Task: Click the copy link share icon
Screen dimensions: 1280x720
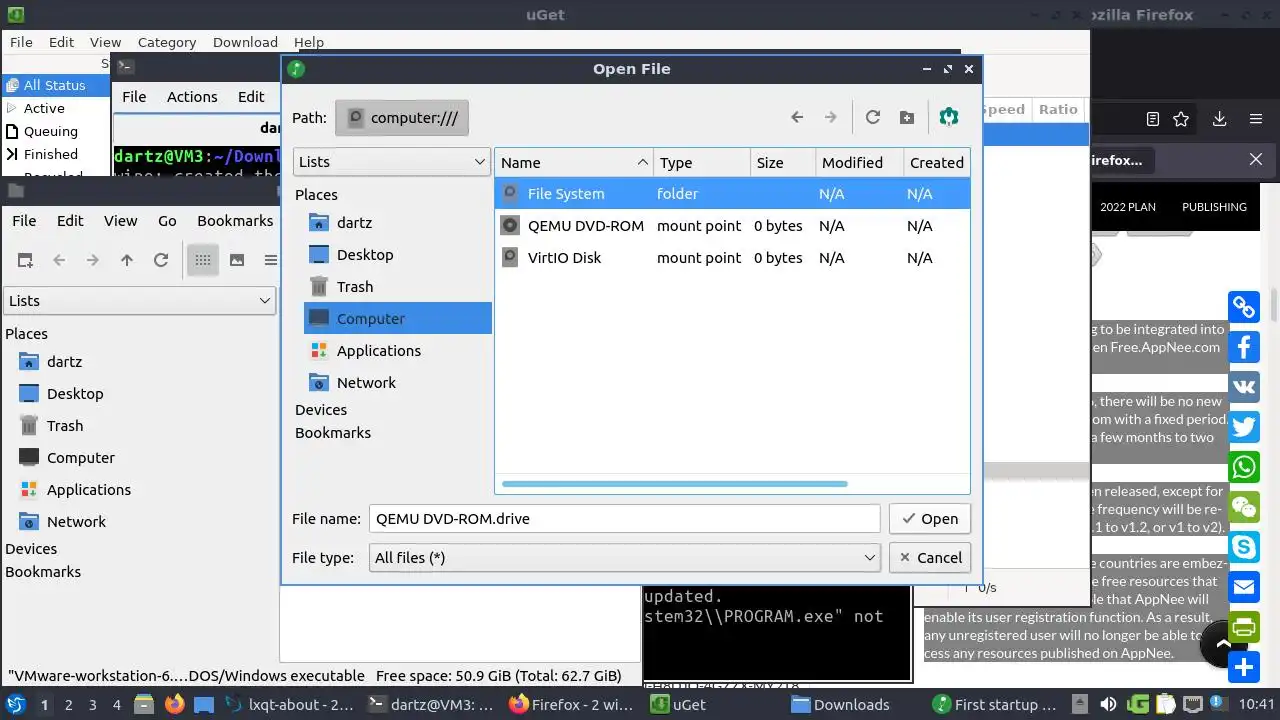Action: coord(1244,307)
